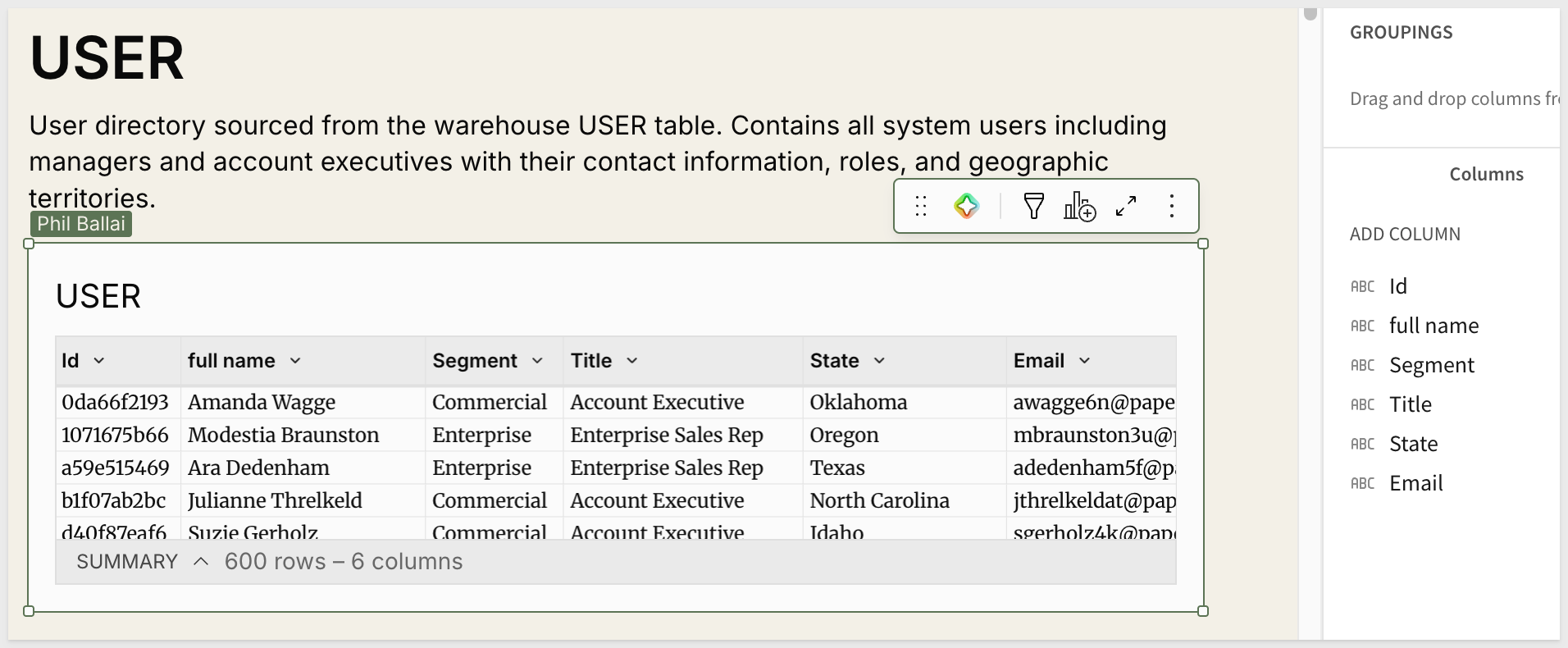Open the State column dropdown arrow
Image resolution: width=1568 pixels, height=648 pixels.
pos(879,361)
